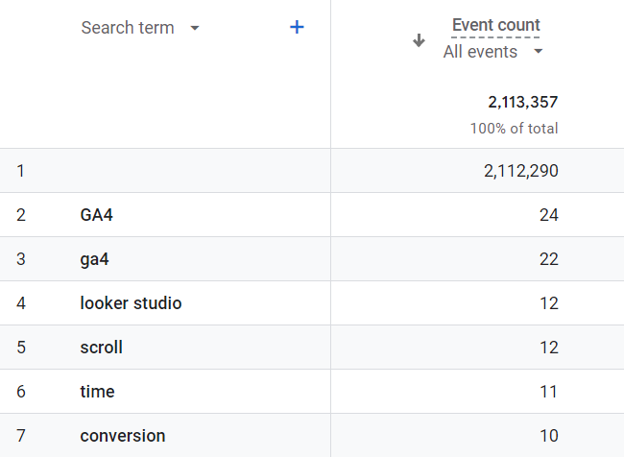
Task: Select the conversion search term
Action: pyautogui.click(x=122, y=435)
